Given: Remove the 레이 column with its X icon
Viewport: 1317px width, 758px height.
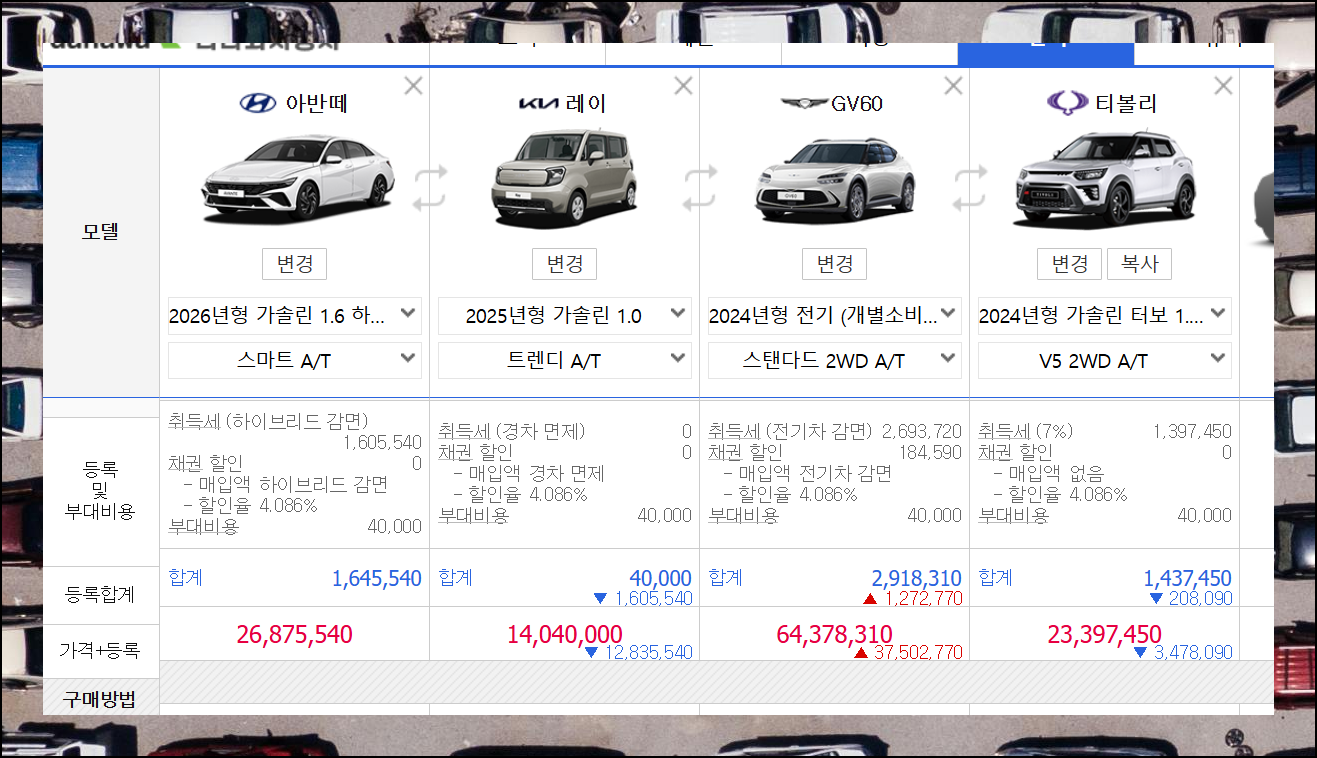Looking at the screenshot, I should point(683,86).
